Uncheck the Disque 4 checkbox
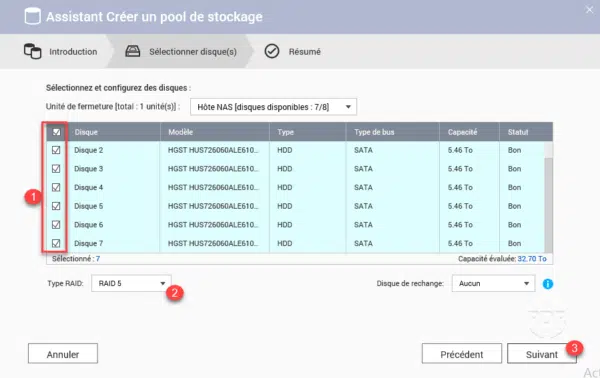The width and height of the screenshot is (600, 378). (56, 187)
